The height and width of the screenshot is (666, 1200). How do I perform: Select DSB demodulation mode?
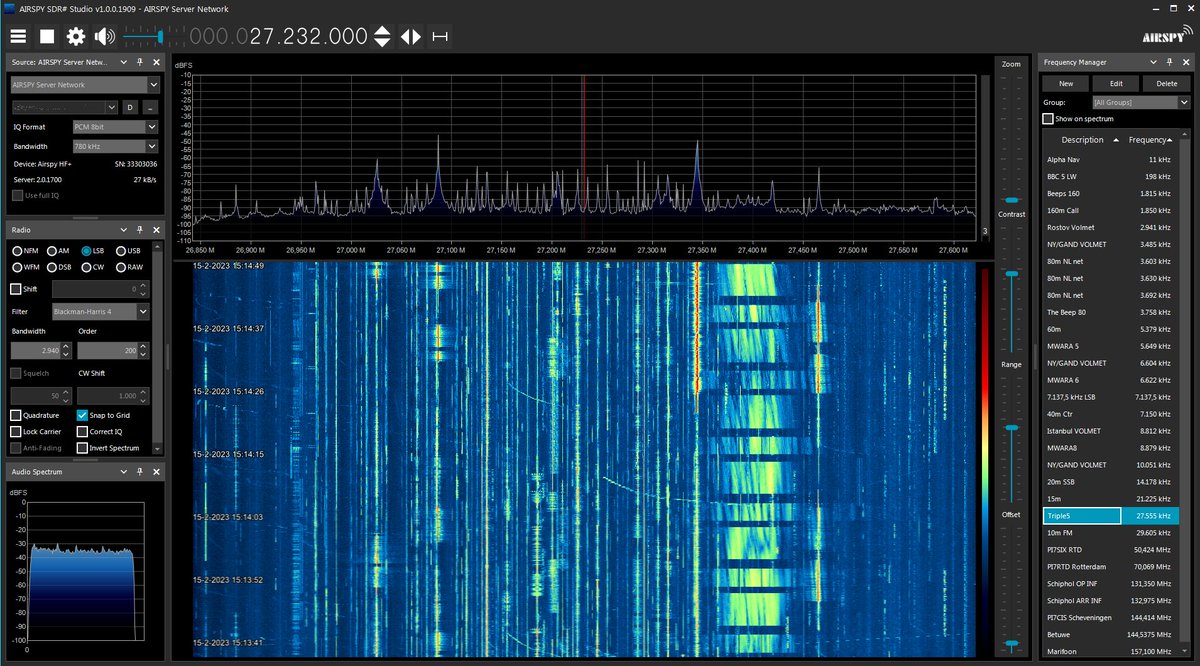pyautogui.click(x=51, y=267)
